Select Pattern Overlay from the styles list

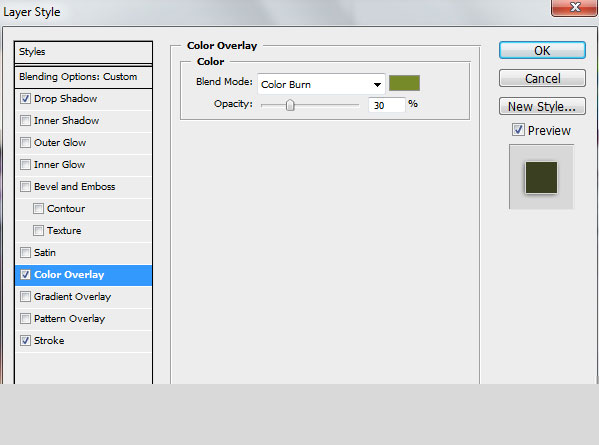coord(83,319)
